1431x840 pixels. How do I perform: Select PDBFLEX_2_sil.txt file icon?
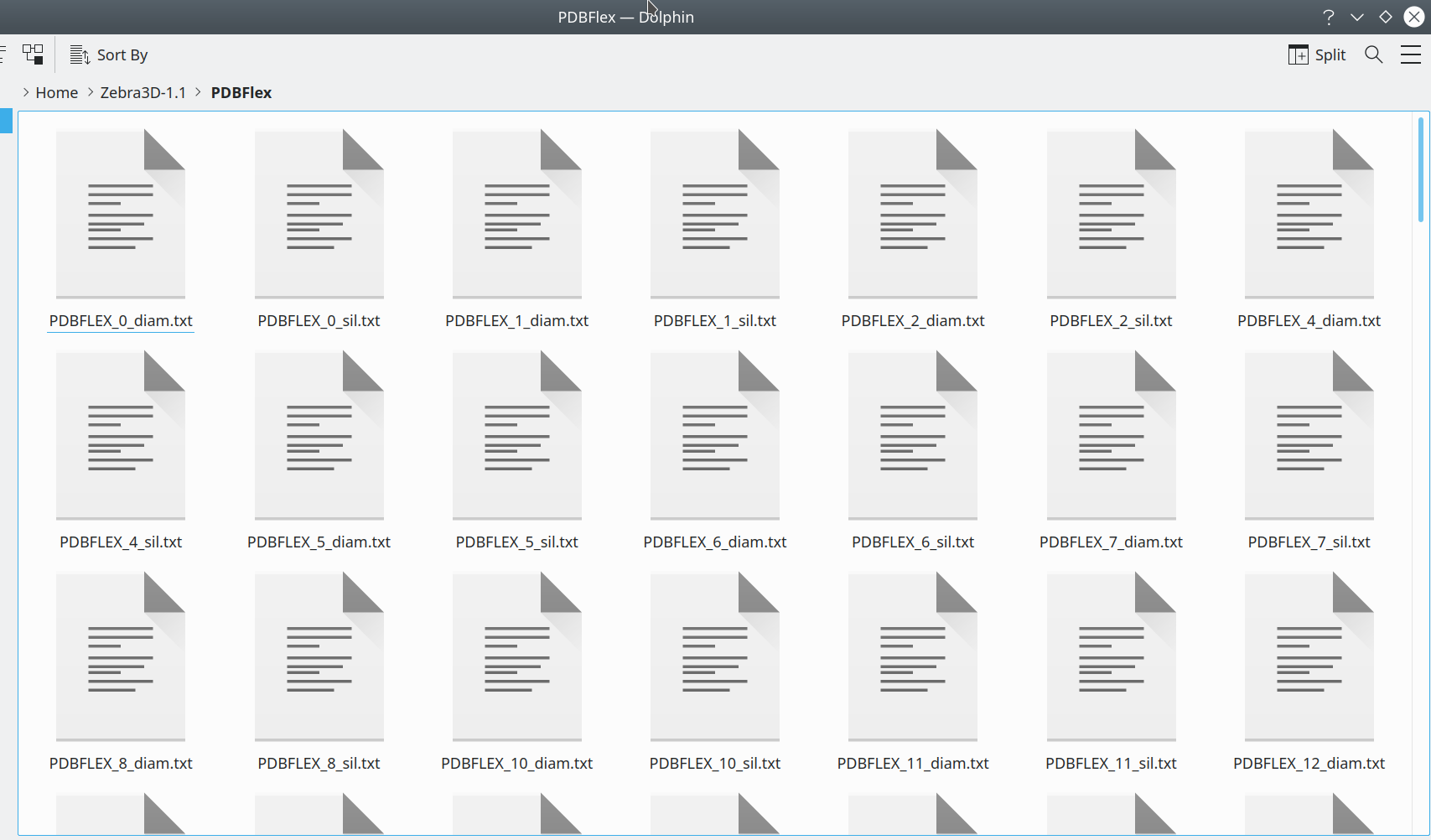[x=1112, y=214]
